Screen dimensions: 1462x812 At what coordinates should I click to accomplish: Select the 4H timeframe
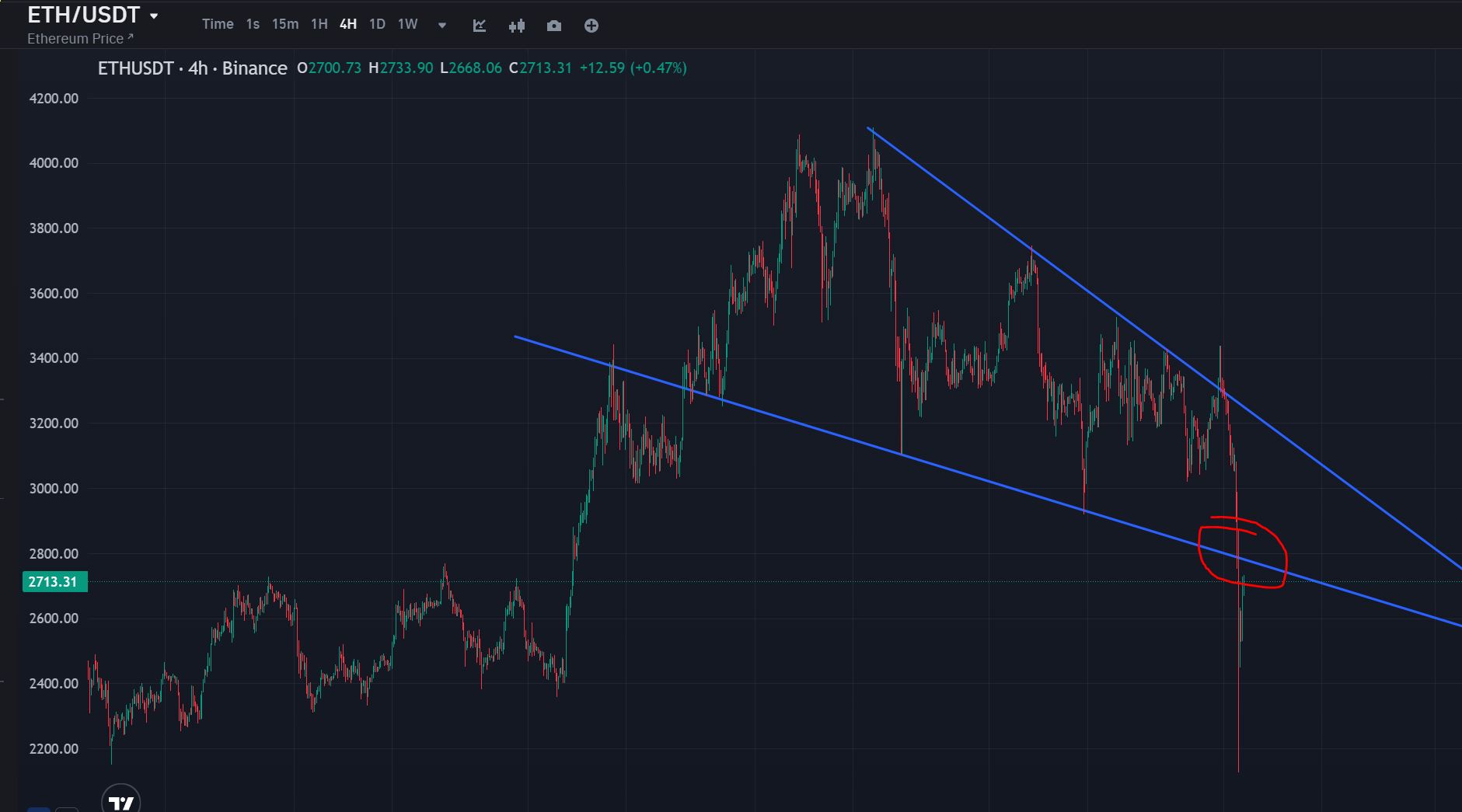point(348,24)
